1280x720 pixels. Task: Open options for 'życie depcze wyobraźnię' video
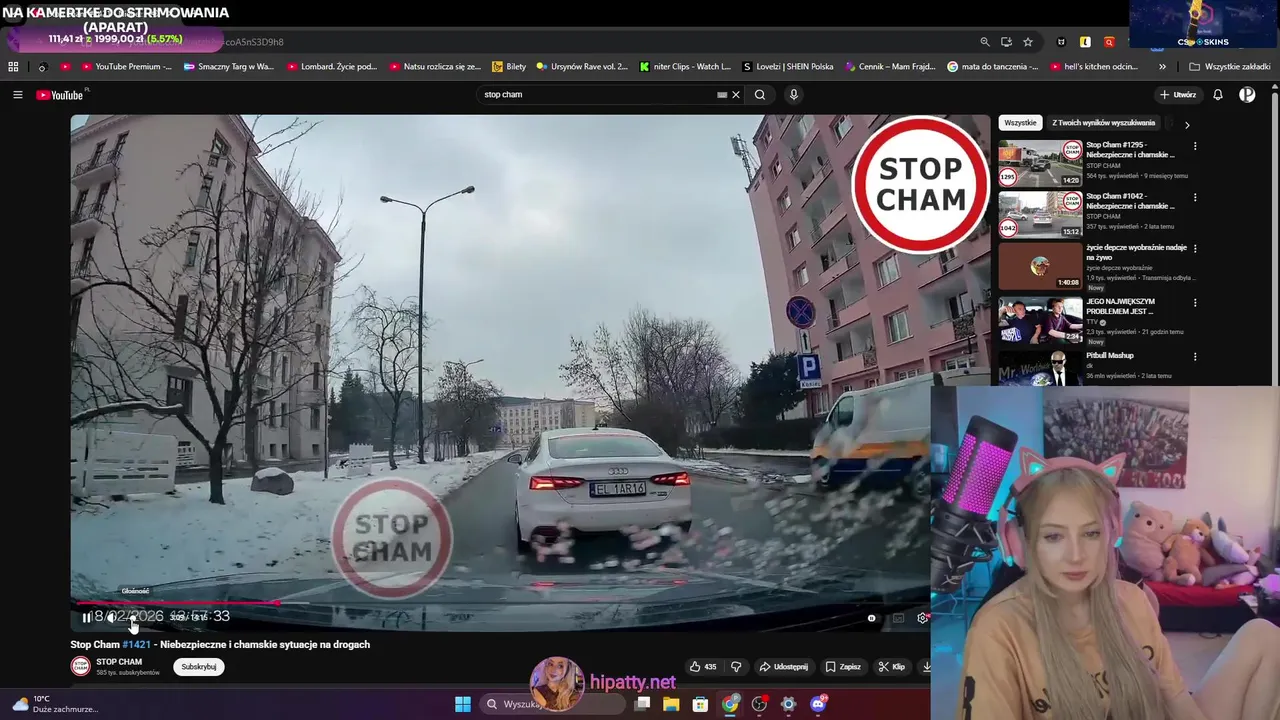pos(1195,248)
